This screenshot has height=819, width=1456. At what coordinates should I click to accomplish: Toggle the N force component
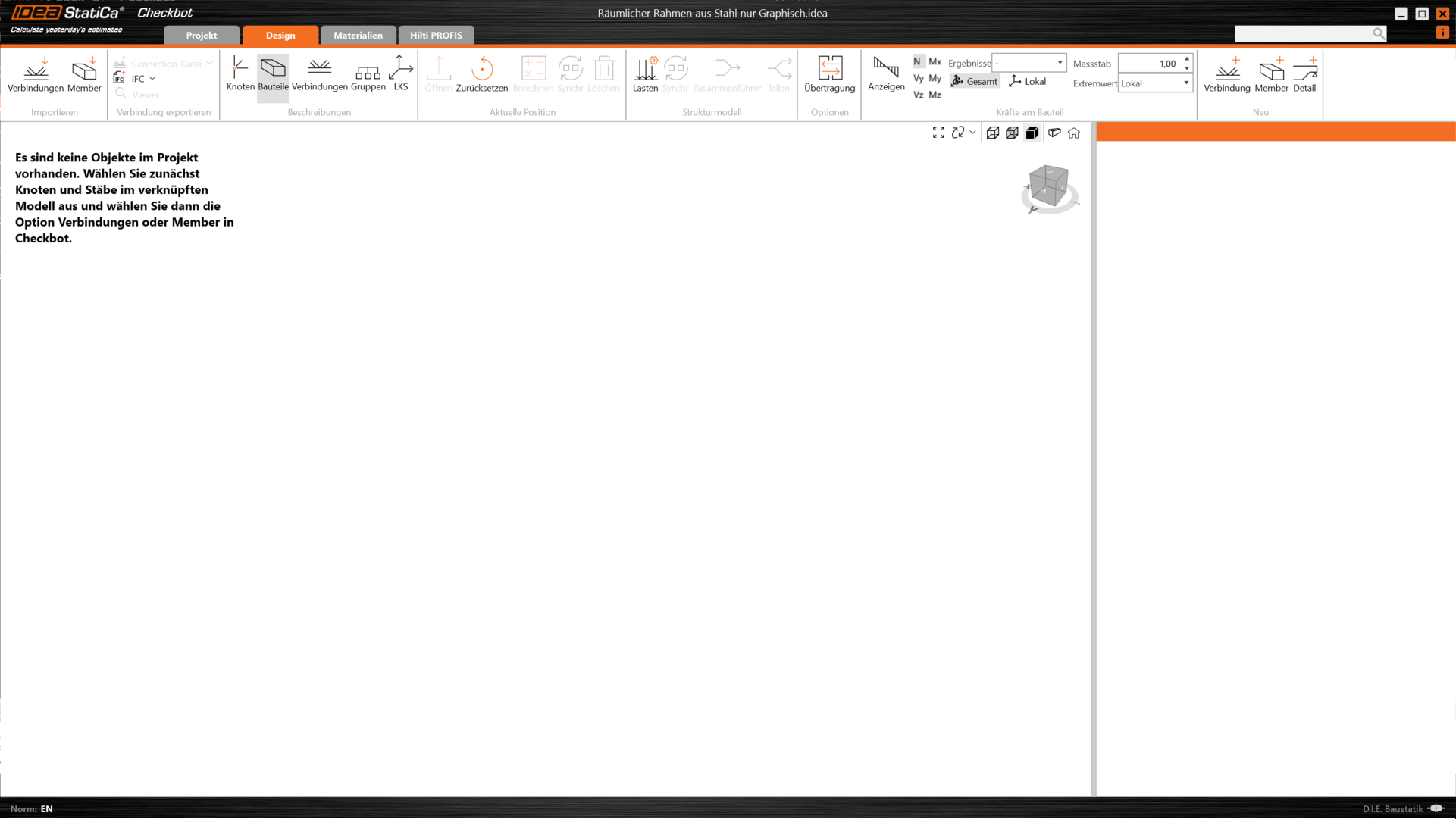tap(918, 61)
